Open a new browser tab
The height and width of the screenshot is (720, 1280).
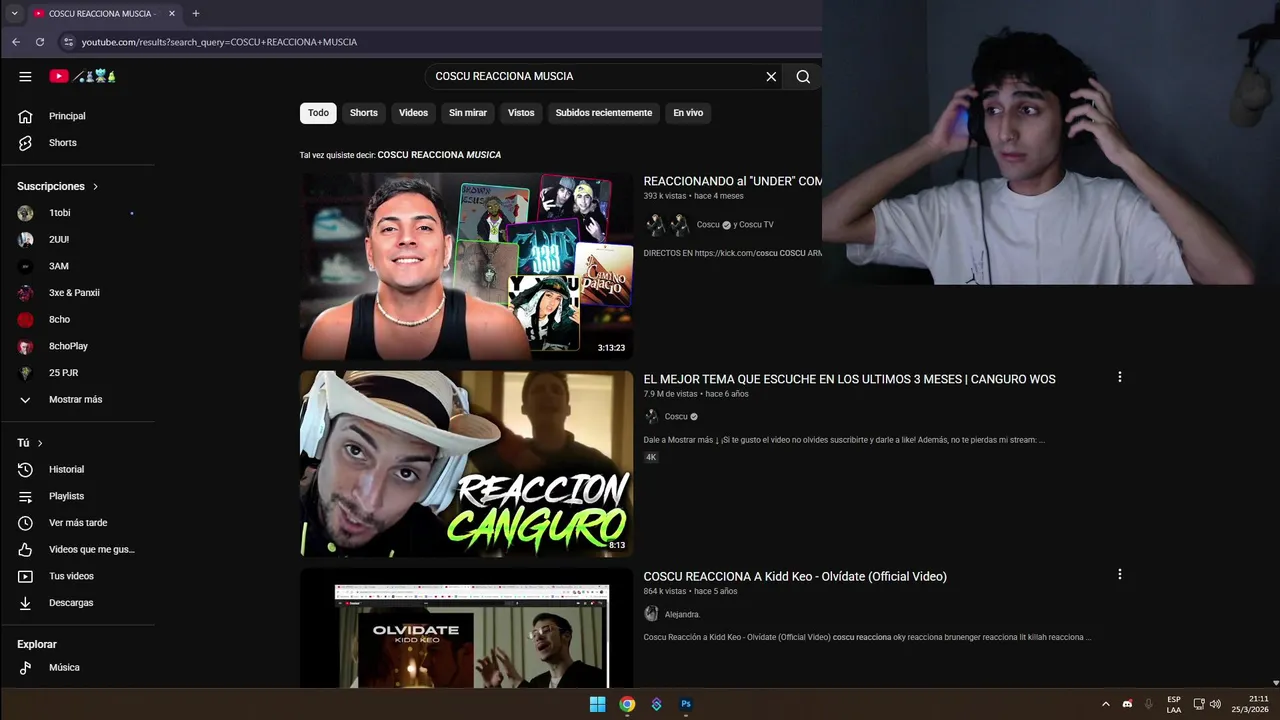tap(196, 13)
